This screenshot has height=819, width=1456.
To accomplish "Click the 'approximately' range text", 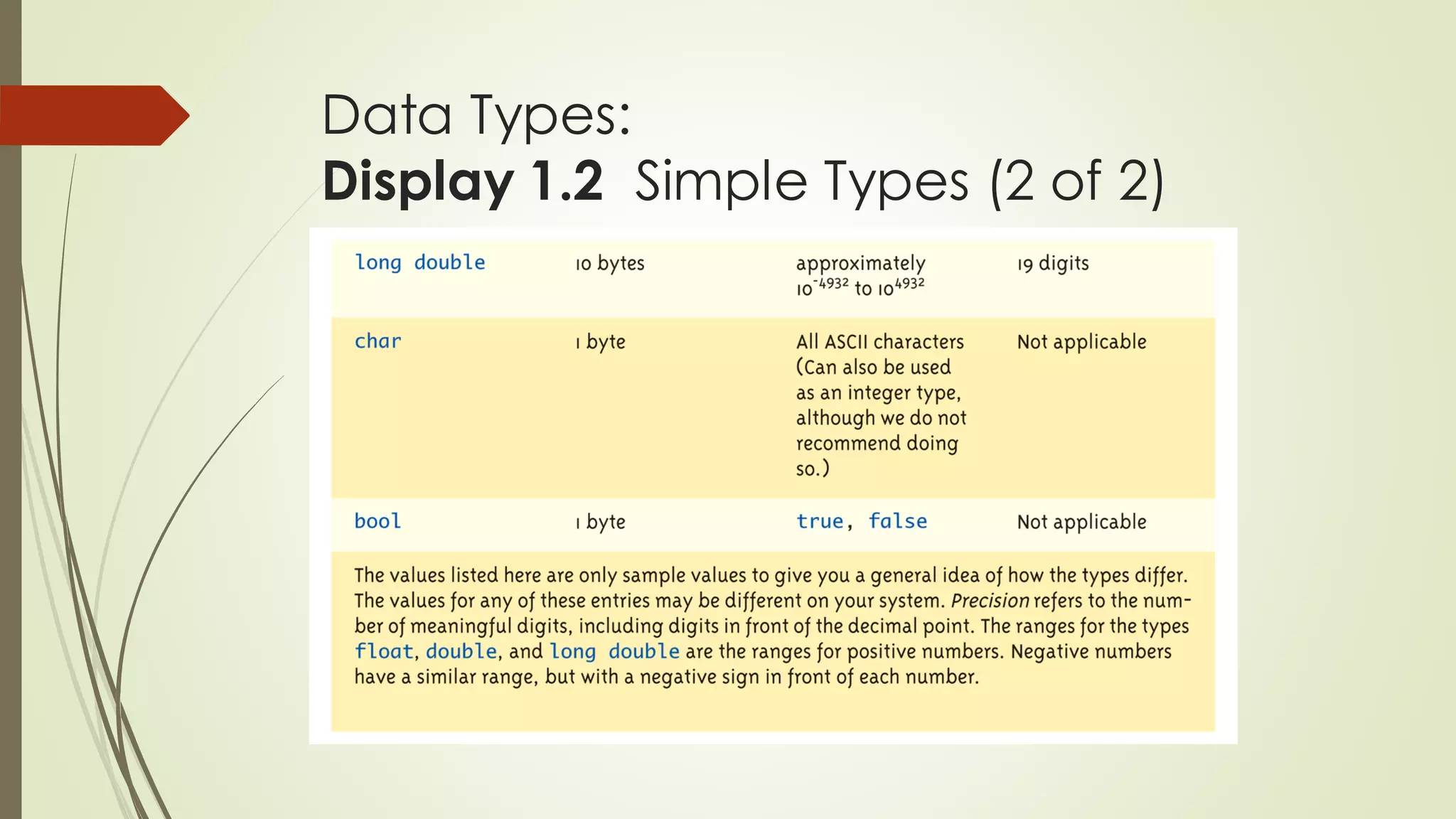I will pyautogui.click(x=860, y=264).
